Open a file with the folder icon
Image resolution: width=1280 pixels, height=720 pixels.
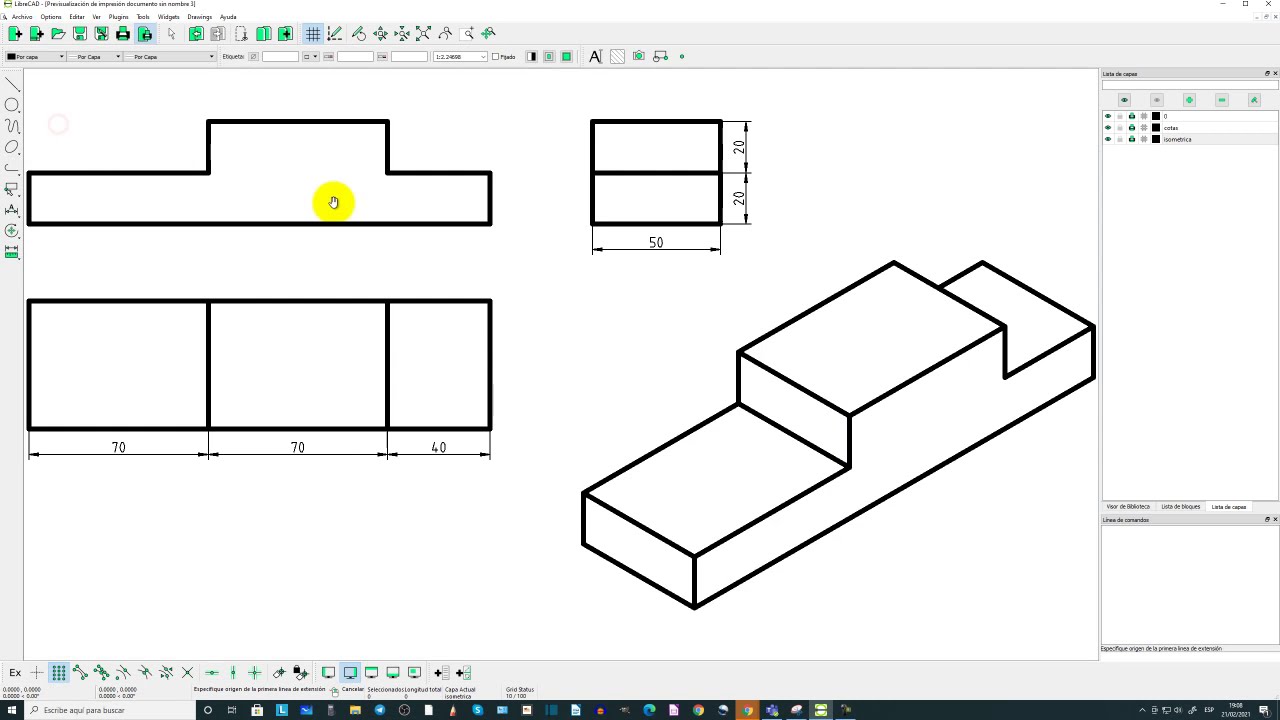coord(58,34)
